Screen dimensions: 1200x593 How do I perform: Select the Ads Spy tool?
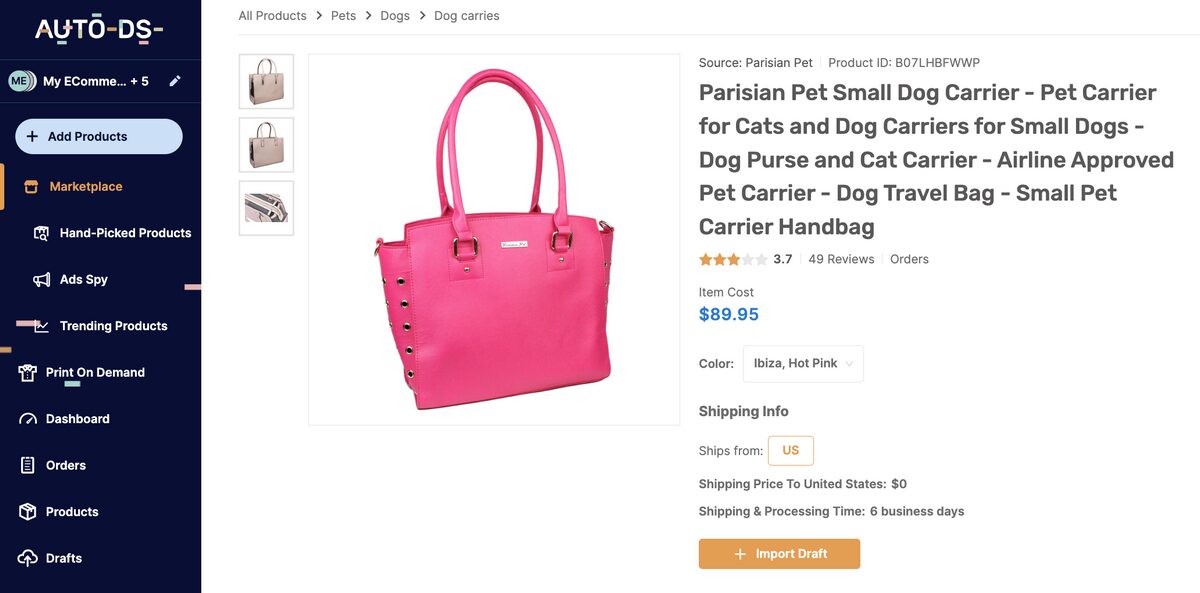click(x=84, y=279)
